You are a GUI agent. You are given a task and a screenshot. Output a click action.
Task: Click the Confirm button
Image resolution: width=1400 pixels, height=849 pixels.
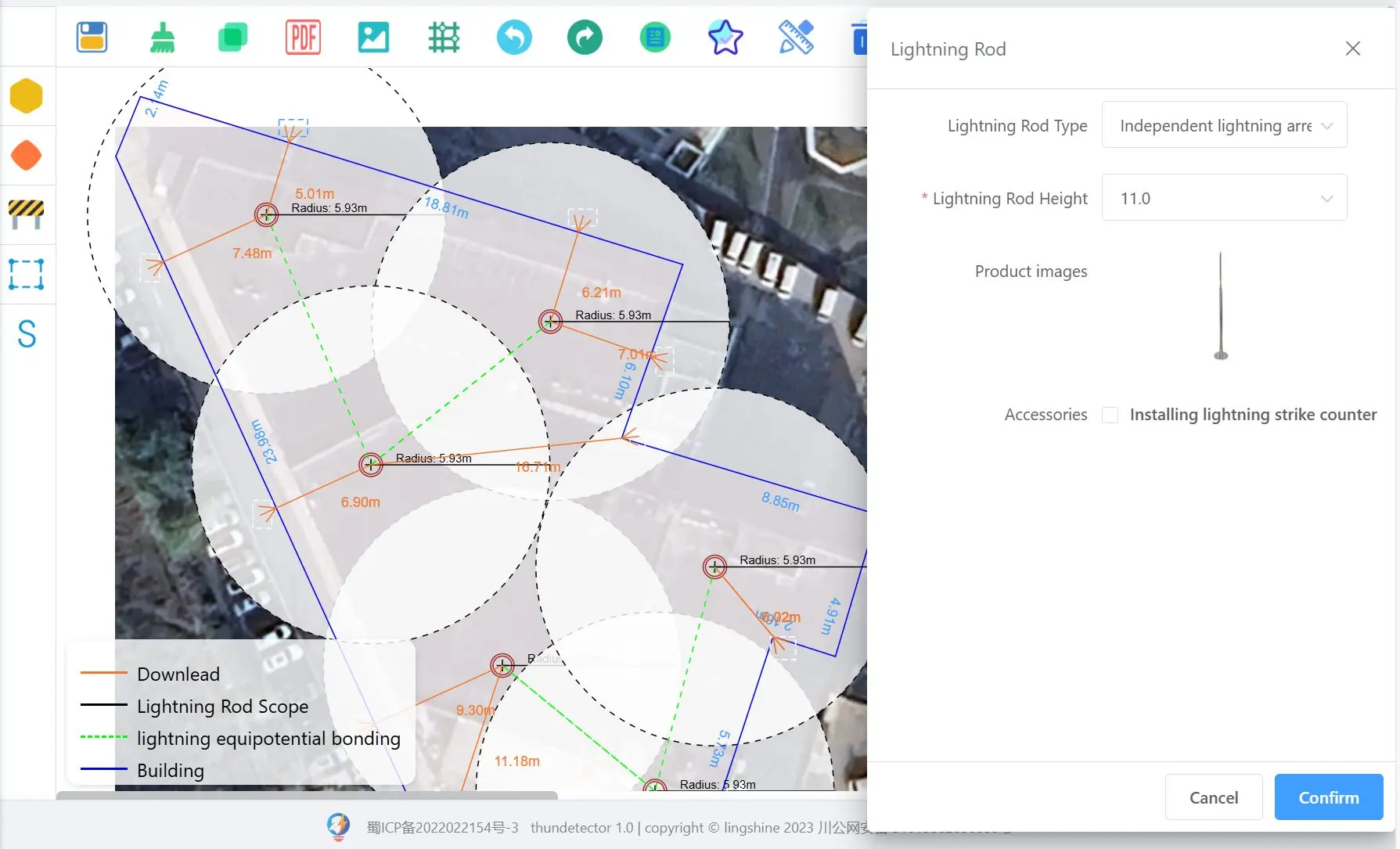point(1328,797)
